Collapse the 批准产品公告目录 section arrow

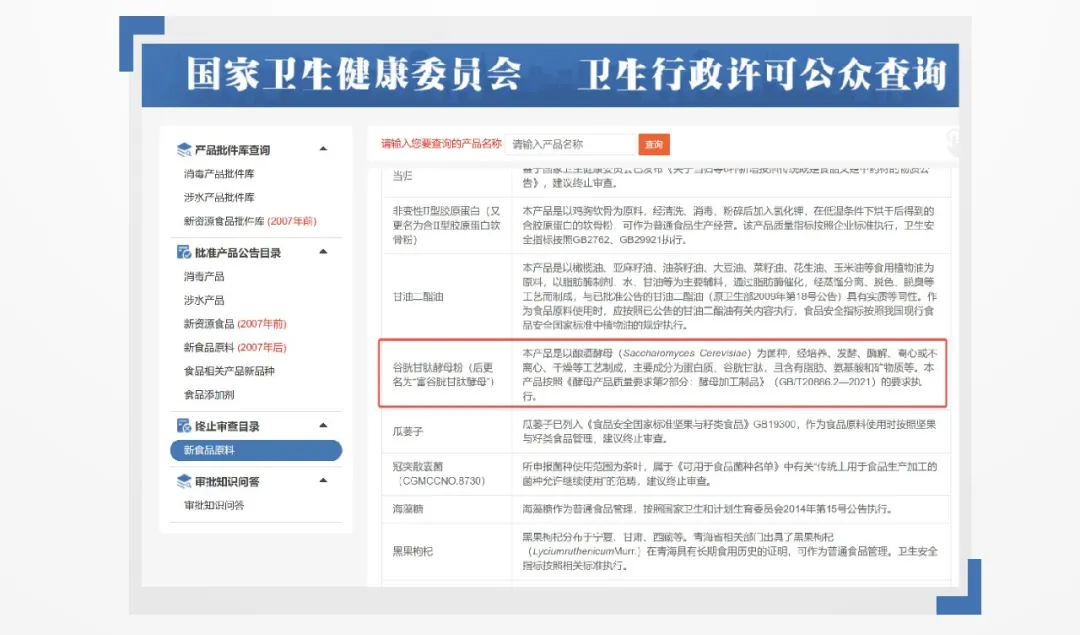[323, 251]
